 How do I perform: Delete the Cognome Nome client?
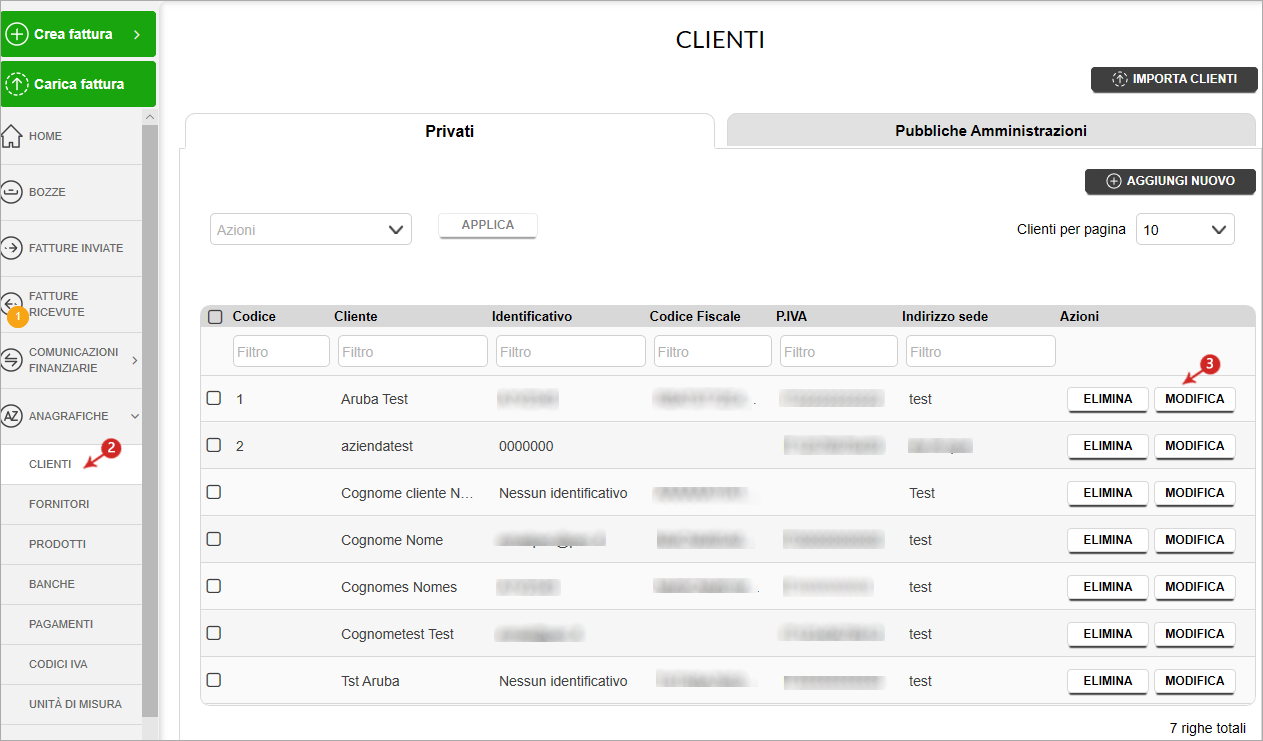coord(1108,540)
